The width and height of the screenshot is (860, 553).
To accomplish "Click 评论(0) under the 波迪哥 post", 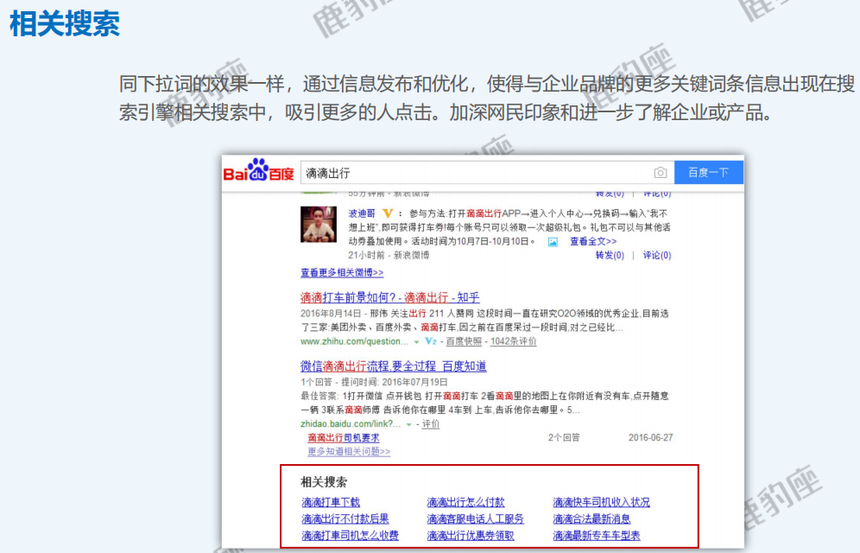I will tap(657, 255).
